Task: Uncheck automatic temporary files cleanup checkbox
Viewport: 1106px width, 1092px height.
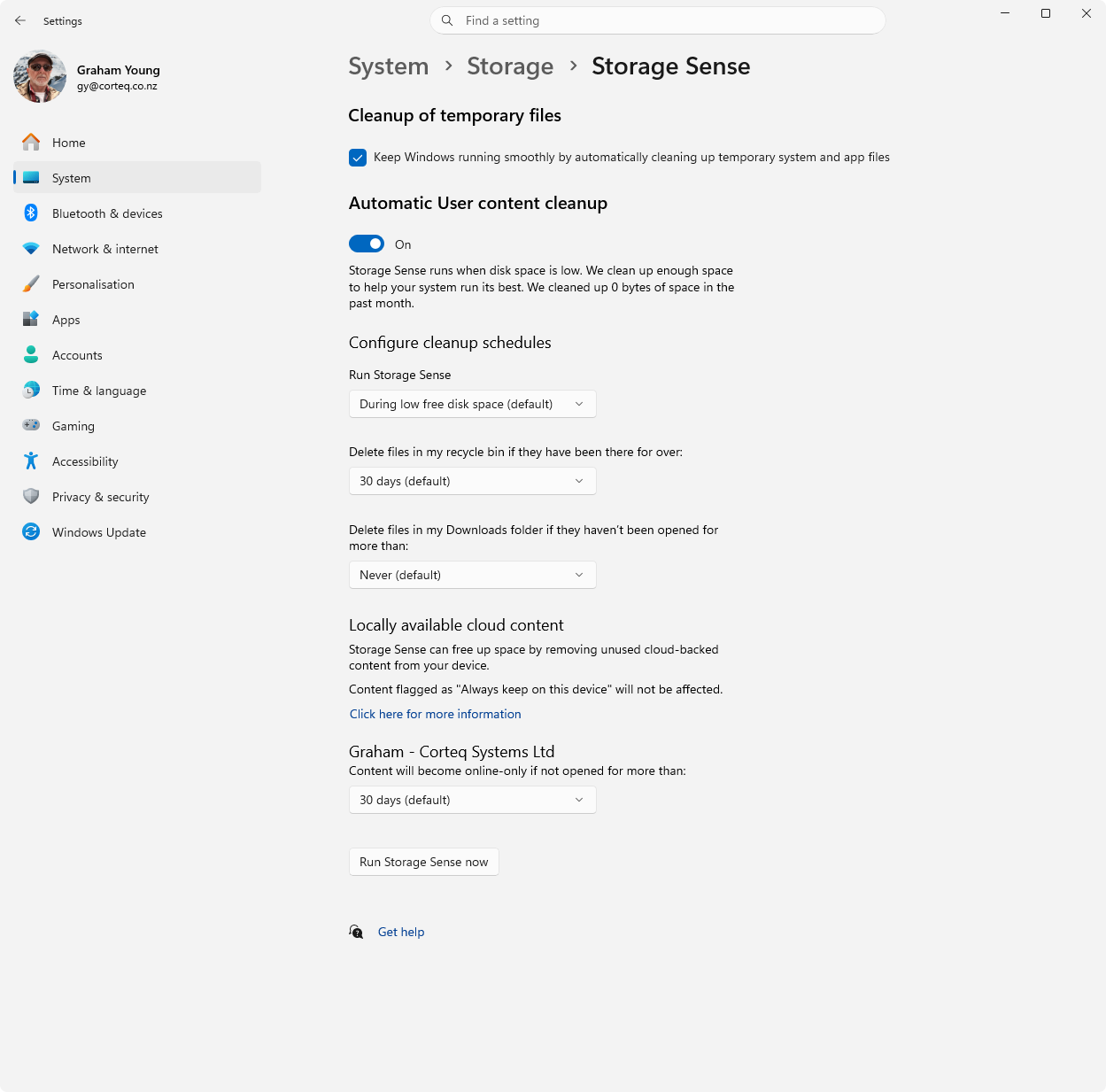Action: pos(358,158)
